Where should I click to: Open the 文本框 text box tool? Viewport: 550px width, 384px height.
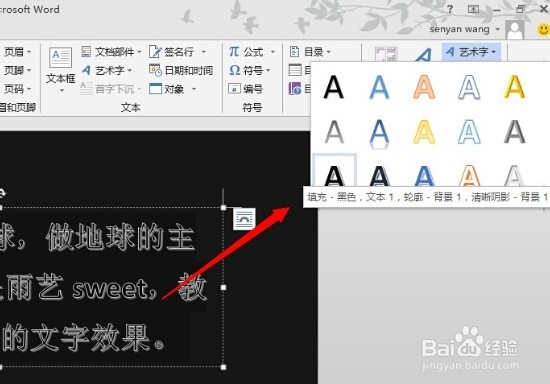[x=61, y=69]
